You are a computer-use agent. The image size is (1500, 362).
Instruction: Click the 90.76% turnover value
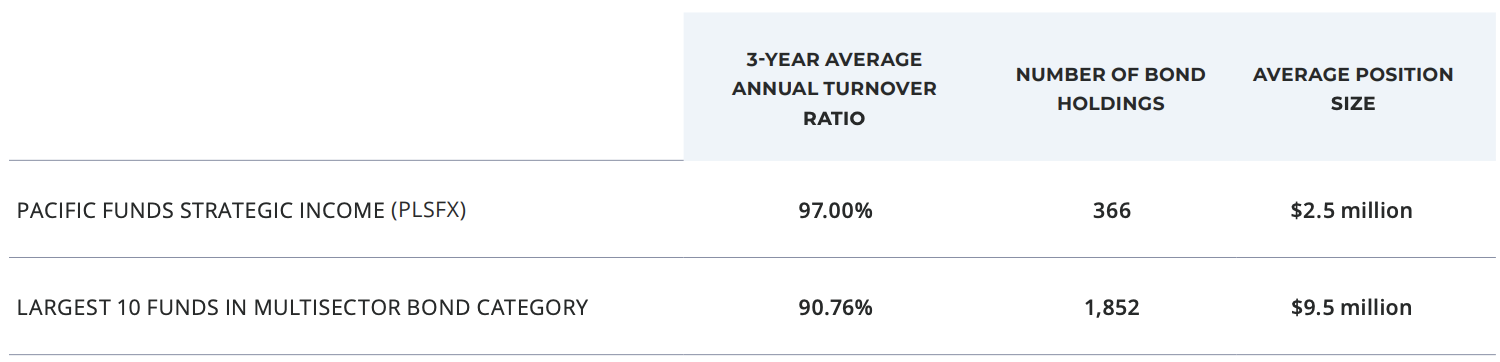835,307
